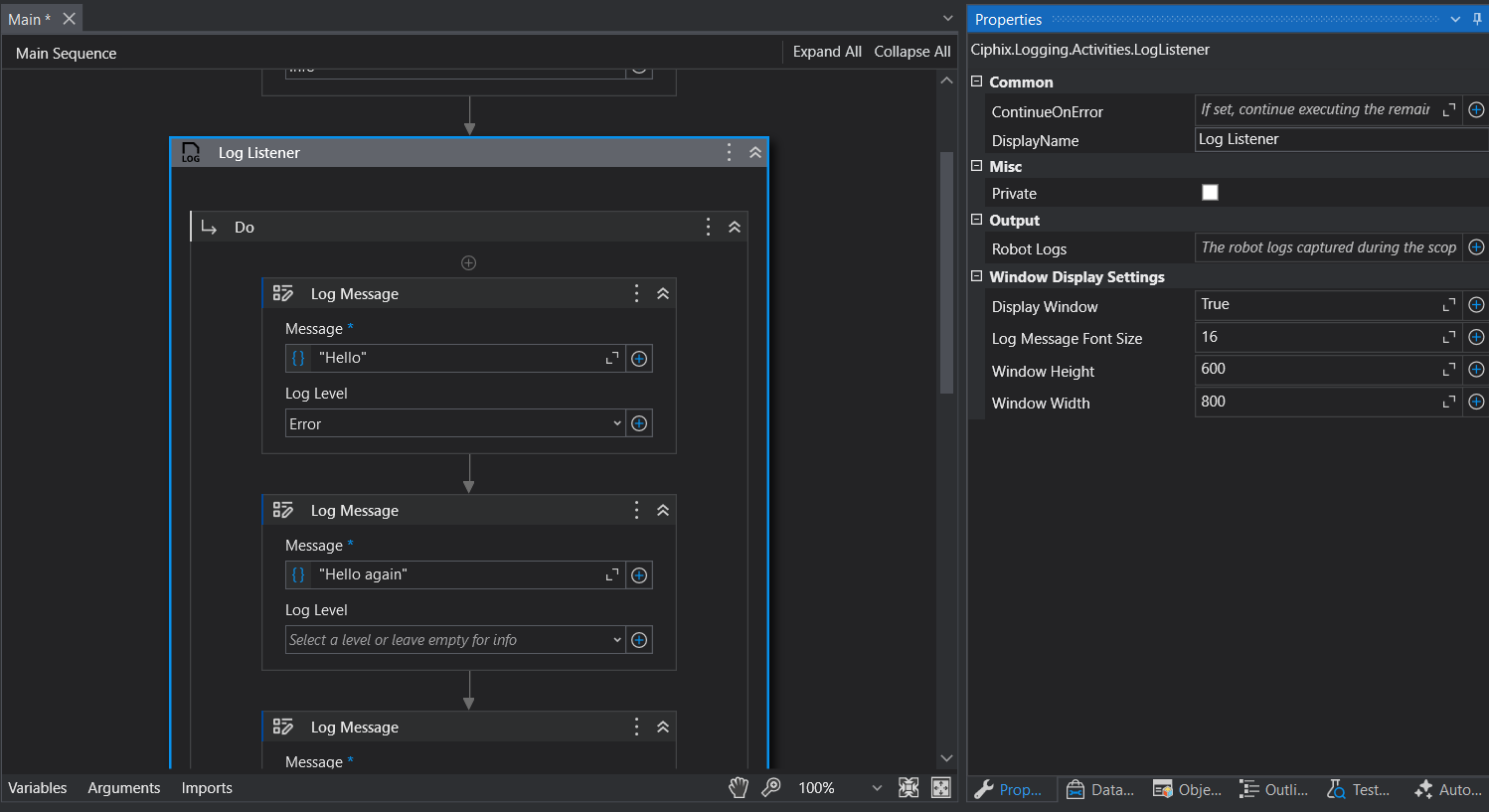This screenshot has width=1489, height=812.
Task: Click plus button beside Error log level
Action: click(639, 423)
